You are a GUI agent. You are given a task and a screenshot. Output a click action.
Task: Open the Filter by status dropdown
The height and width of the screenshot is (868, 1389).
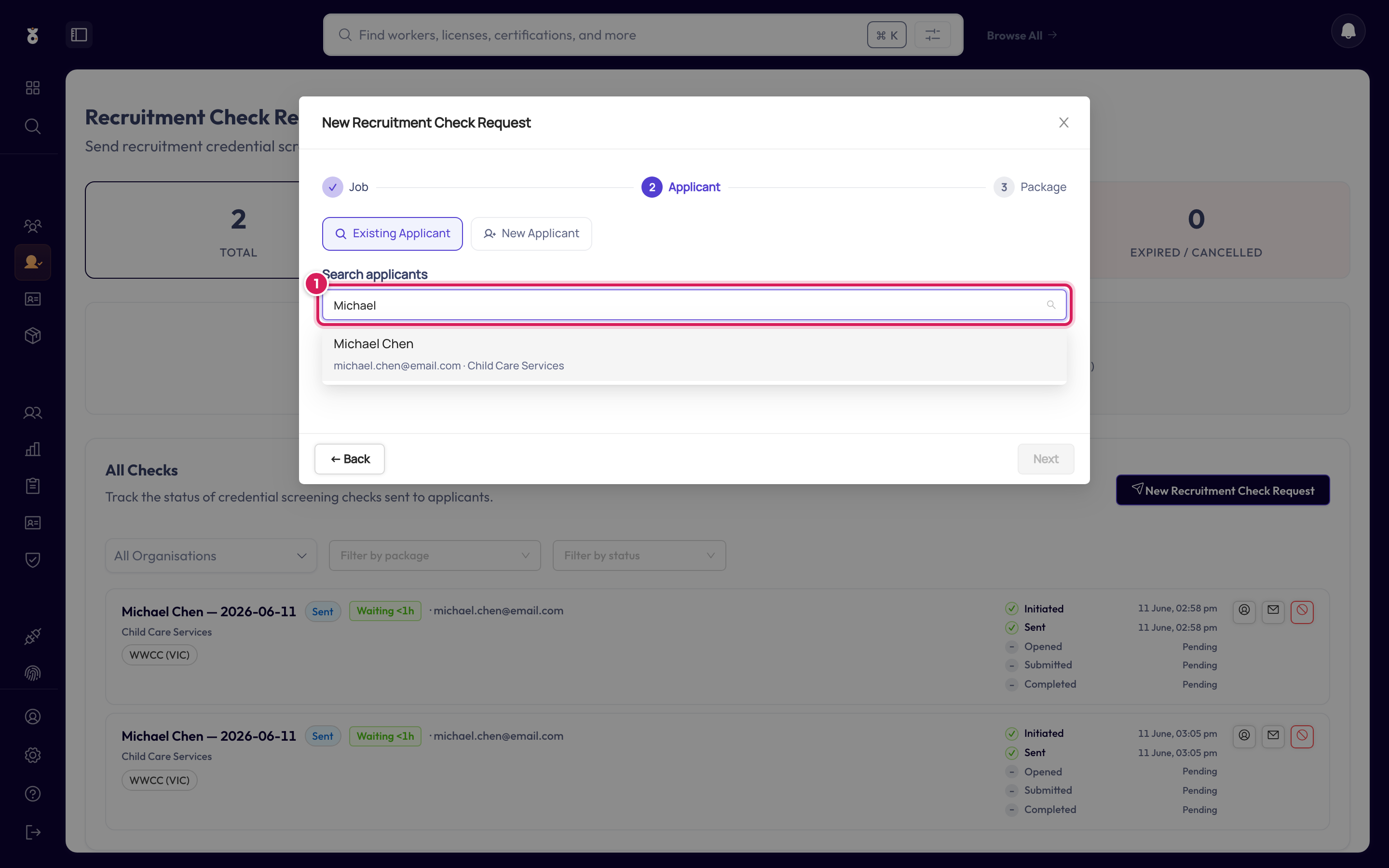[x=639, y=555]
